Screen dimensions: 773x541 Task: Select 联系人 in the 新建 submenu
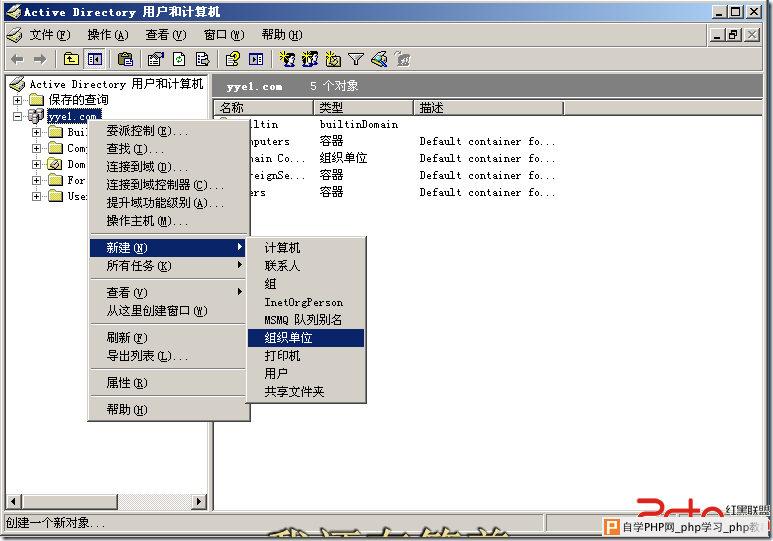[x=306, y=266]
